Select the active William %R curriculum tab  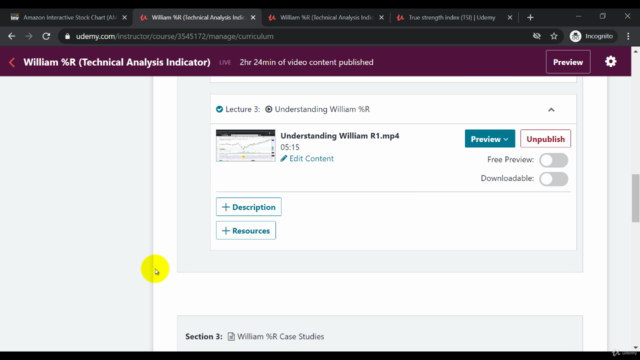(198, 18)
